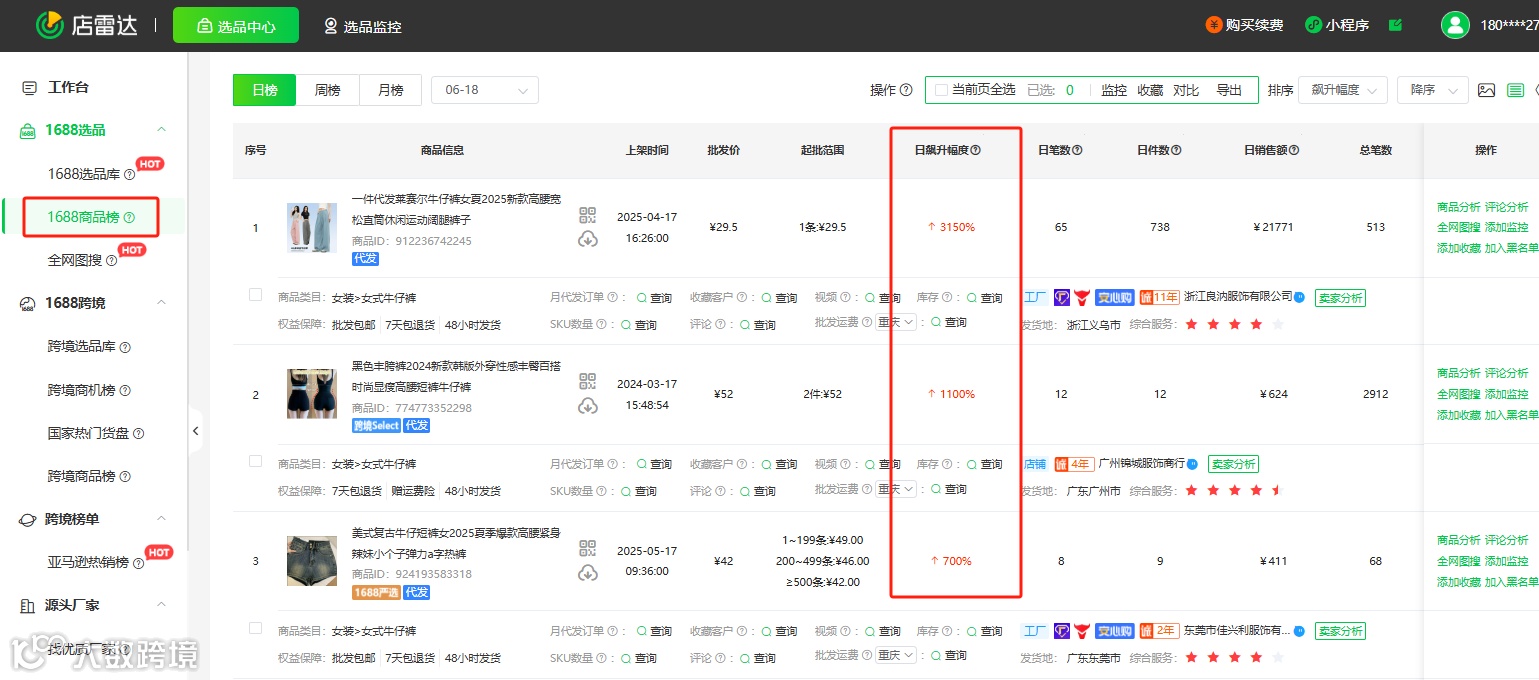Download images for product 774773352298

pyautogui.click(x=587, y=406)
